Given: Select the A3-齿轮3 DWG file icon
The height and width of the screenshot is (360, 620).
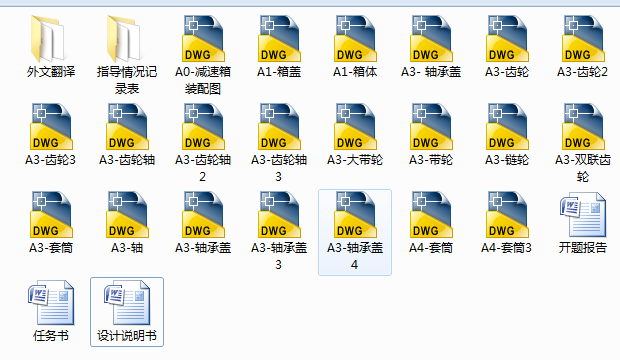Looking at the screenshot, I should coord(51,127).
